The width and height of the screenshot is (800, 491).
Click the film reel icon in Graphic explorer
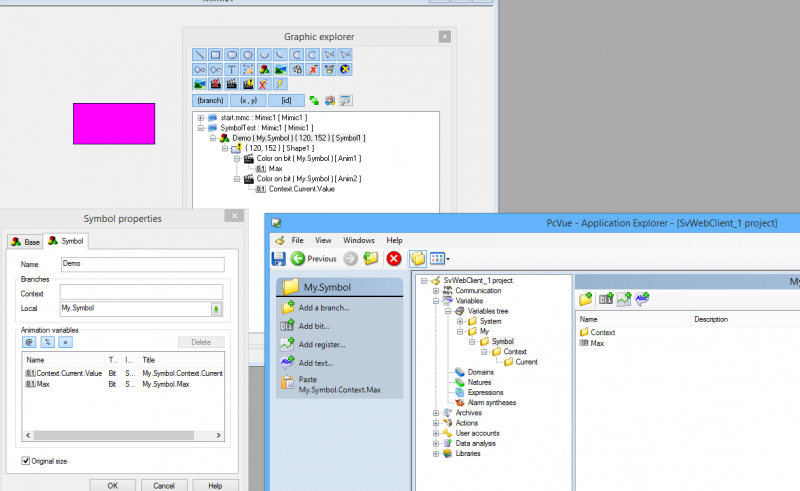pyautogui.click(x=297, y=69)
